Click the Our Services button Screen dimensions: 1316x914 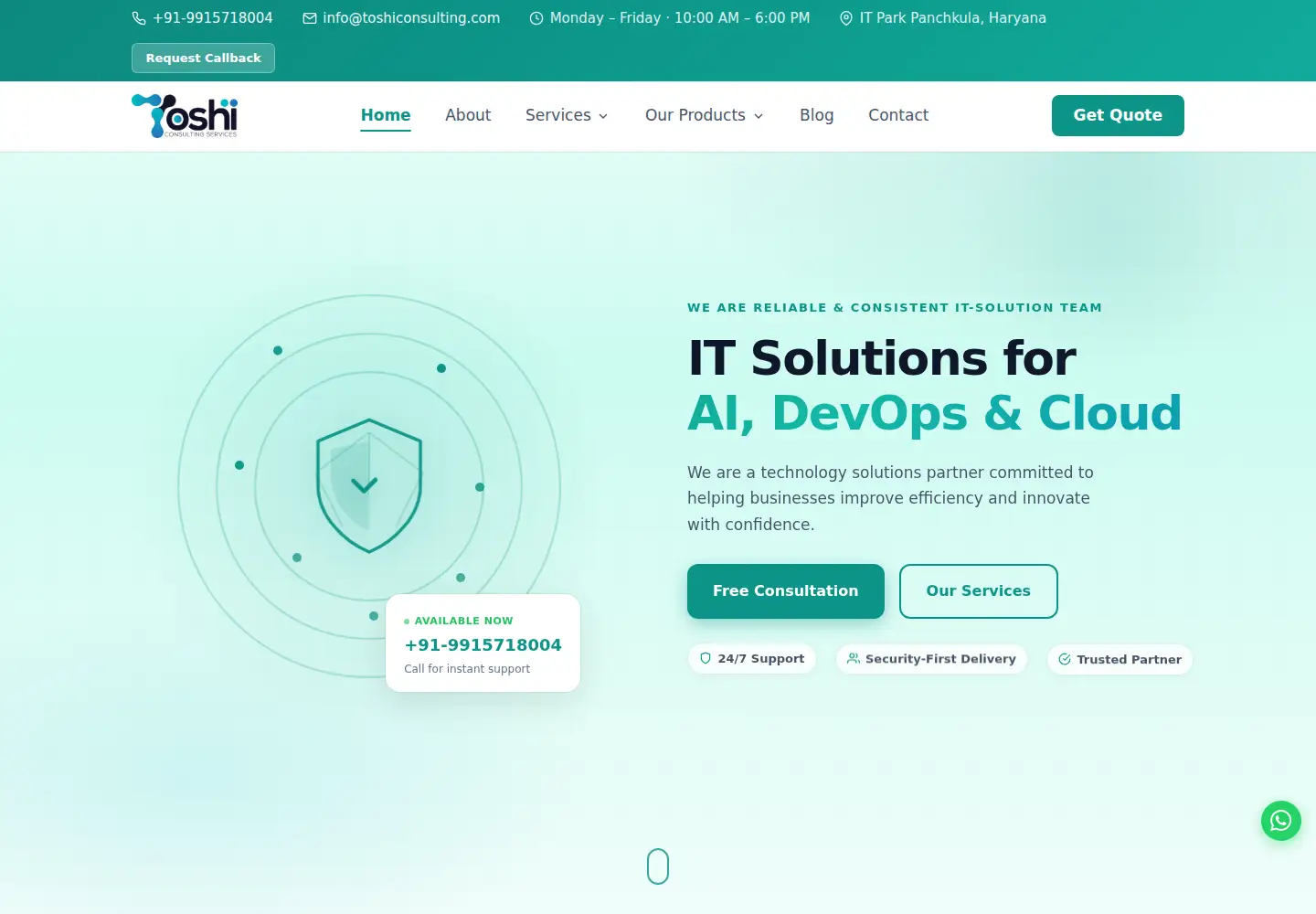pyautogui.click(x=979, y=591)
